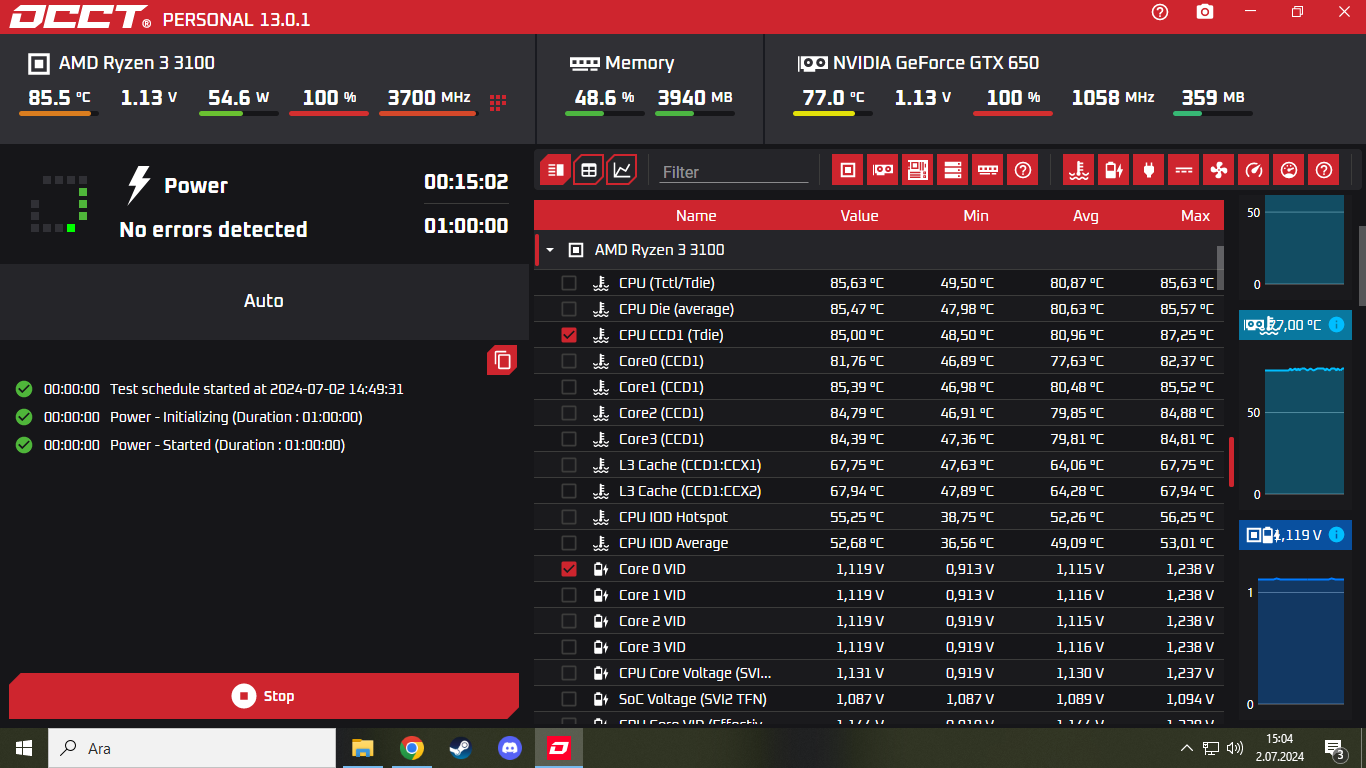Tick the Core3 (CCD1) checkbox
Viewport: 1366px width, 768px height.
tap(569, 439)
